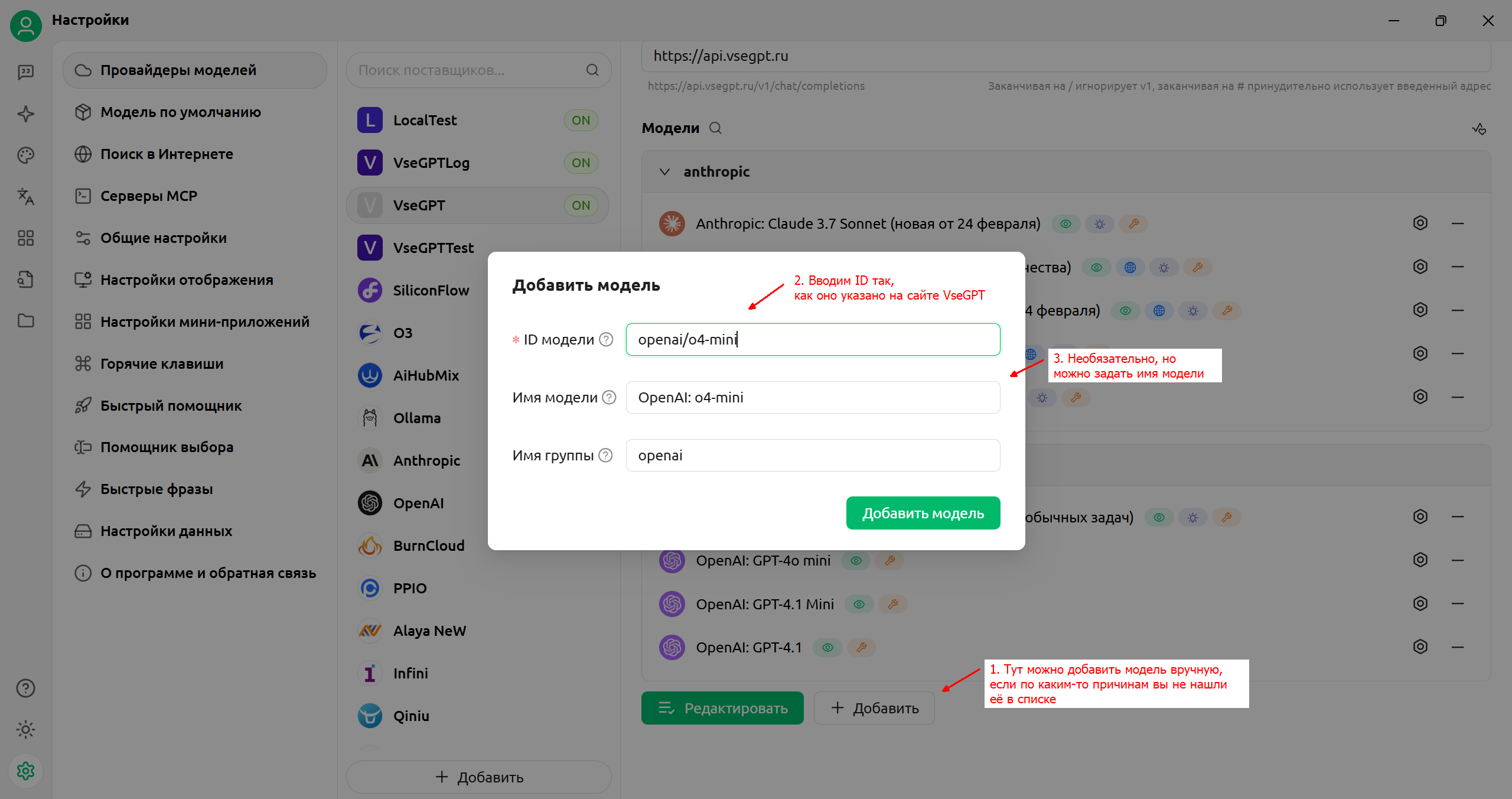Open the agents sparkle icon in sidebar
The height and width of the screenshot is (799, 1512).
tap(25, 113)
